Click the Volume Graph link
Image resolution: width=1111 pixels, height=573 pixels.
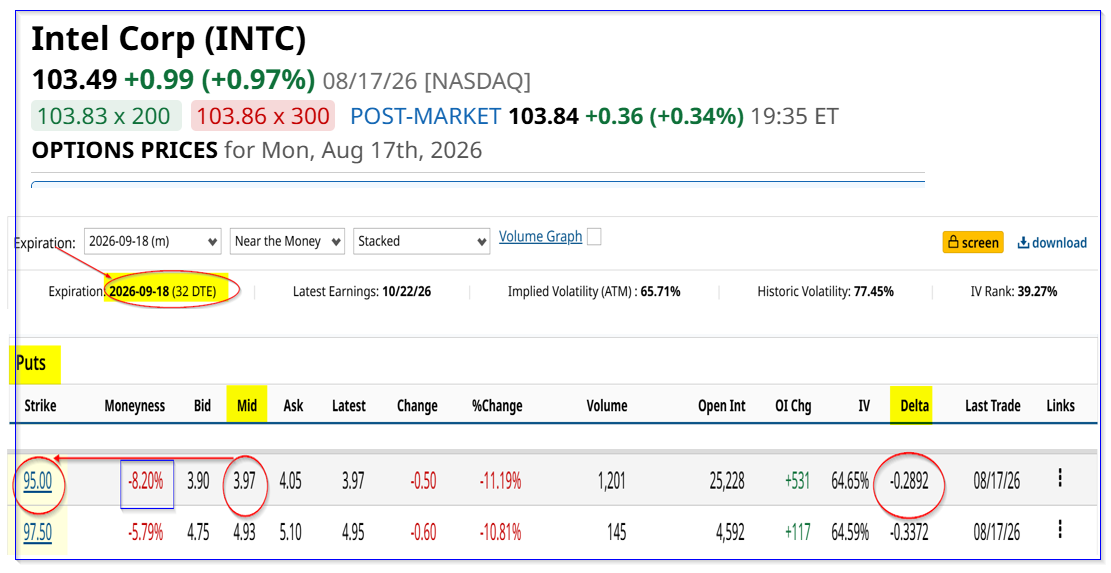click(x=541, y=237)
